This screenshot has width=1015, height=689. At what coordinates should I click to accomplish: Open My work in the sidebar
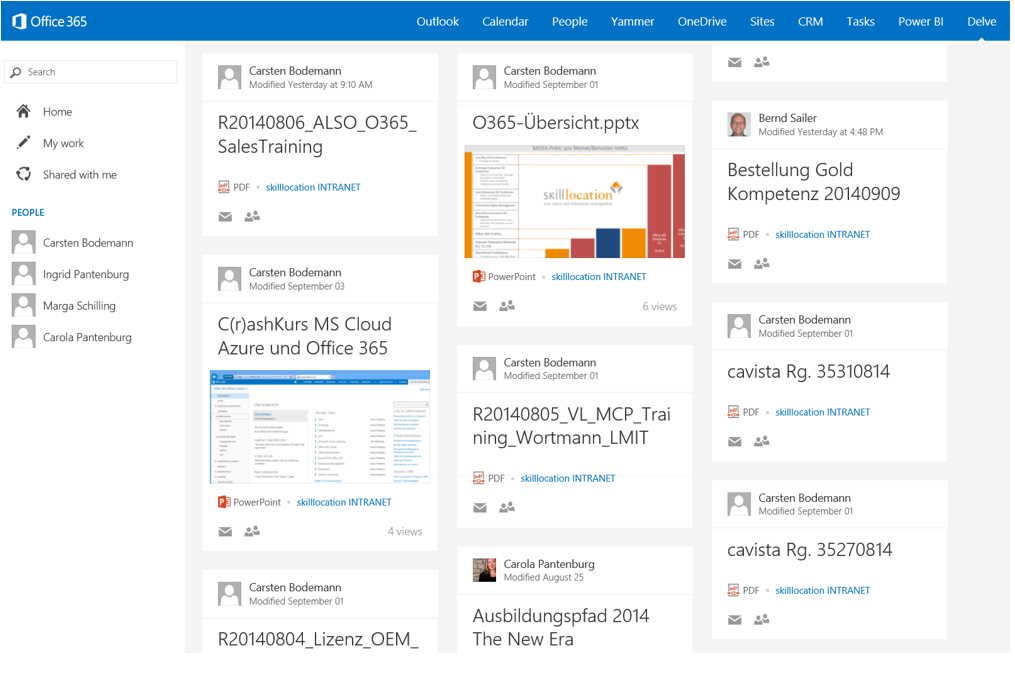point(63,143)
